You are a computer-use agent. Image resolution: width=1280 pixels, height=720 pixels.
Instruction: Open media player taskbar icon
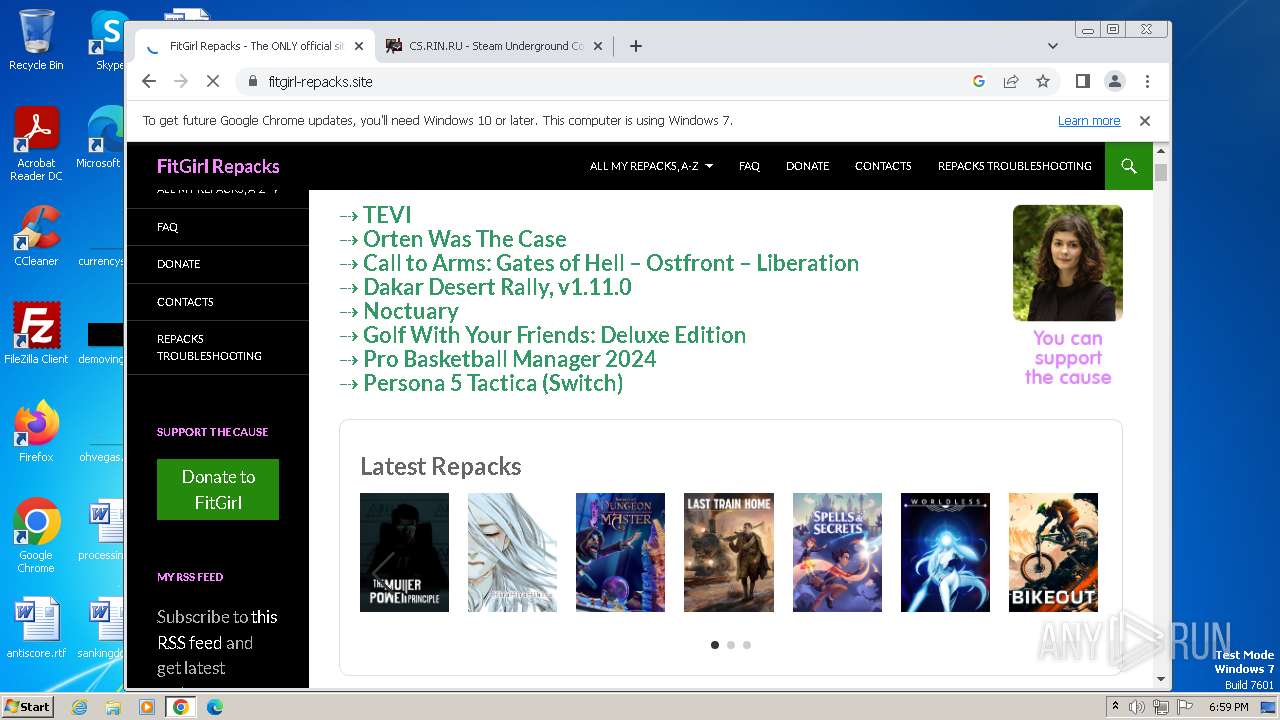pyautogui.click(x=147, y=707)
